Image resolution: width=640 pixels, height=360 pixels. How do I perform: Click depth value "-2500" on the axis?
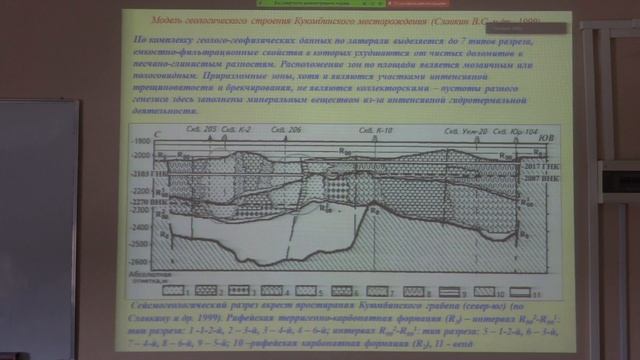point(139,244)
